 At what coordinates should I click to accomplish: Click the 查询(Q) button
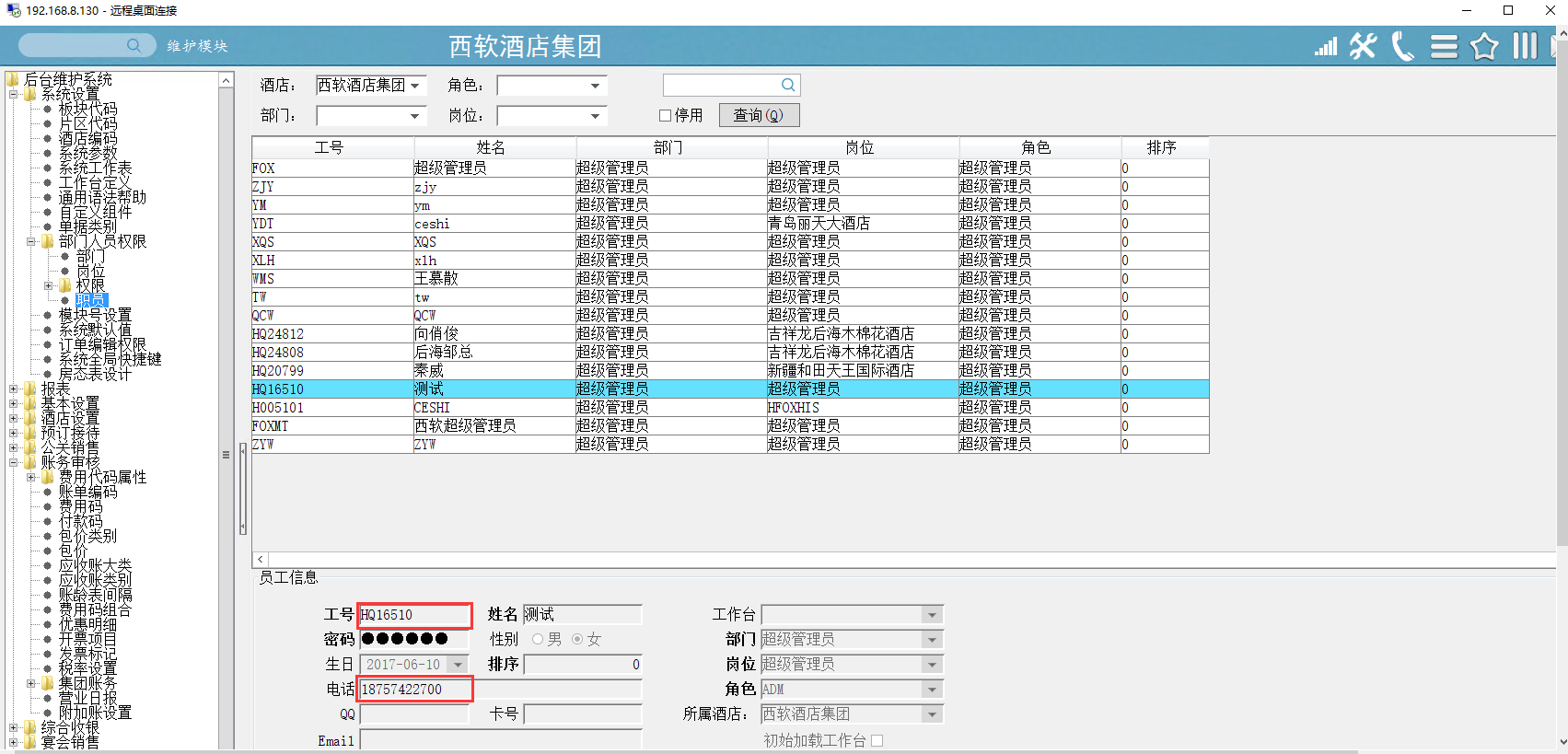click(759, 115)
